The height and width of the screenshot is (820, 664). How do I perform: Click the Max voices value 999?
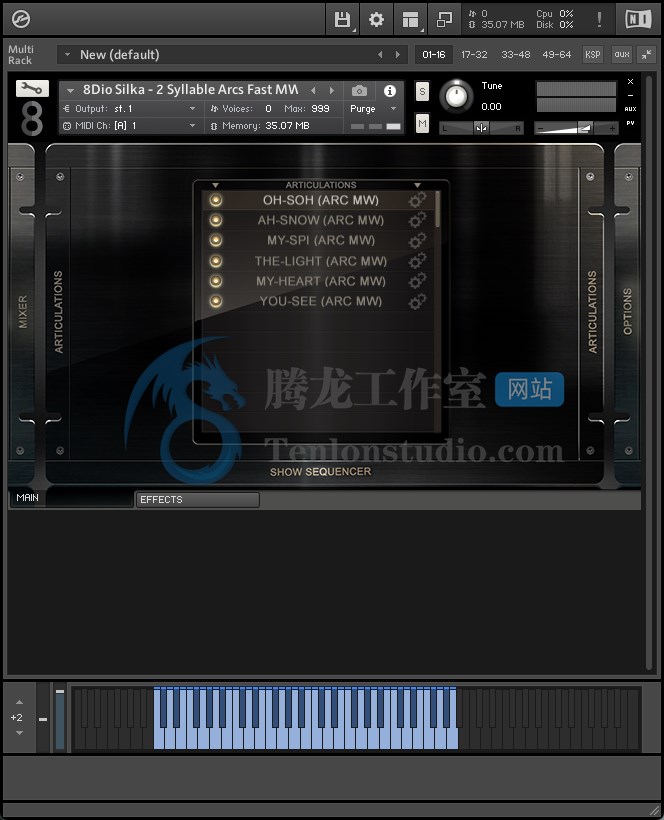[320, 109]
